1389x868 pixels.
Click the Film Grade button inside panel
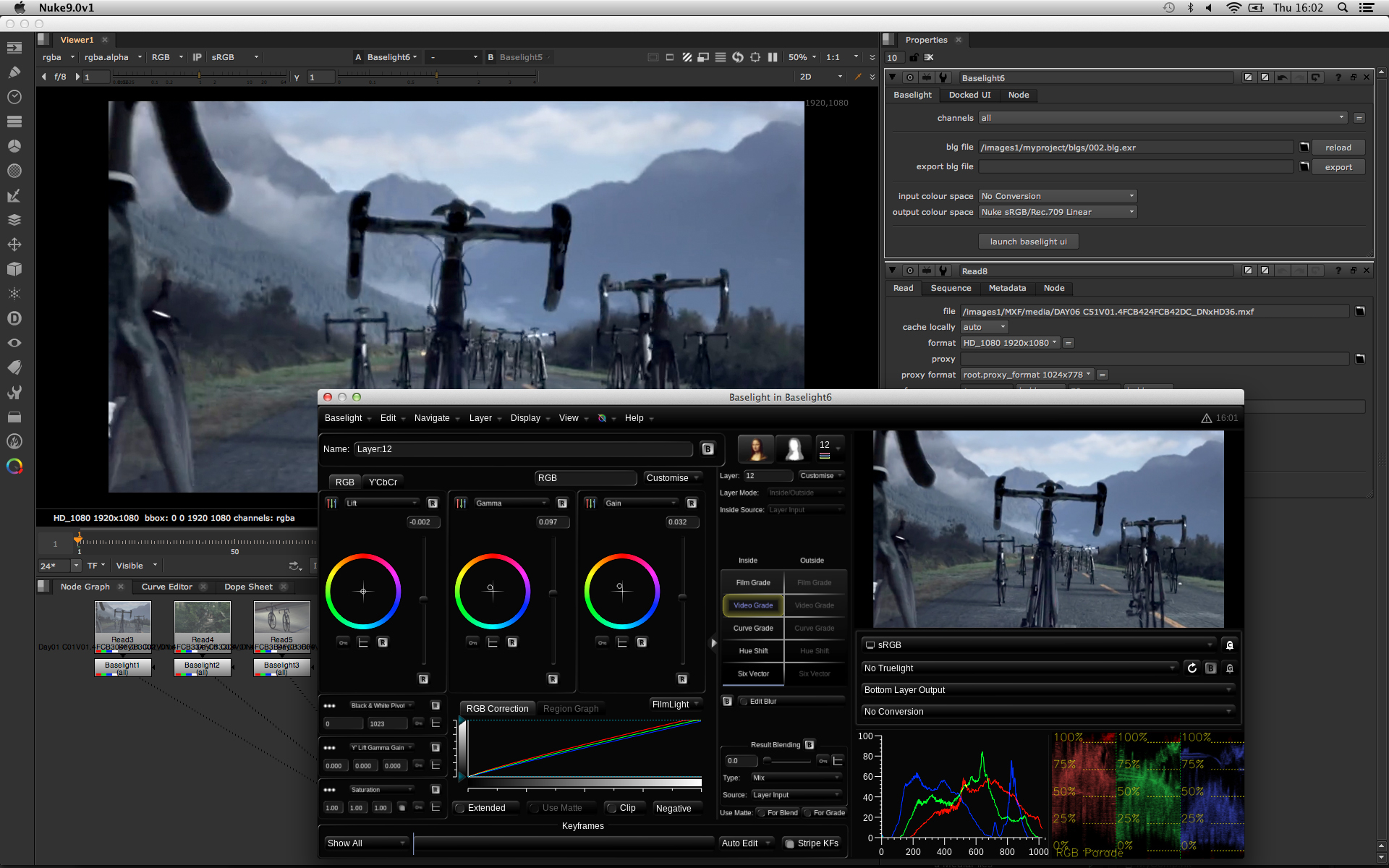(x=752, y=582)
